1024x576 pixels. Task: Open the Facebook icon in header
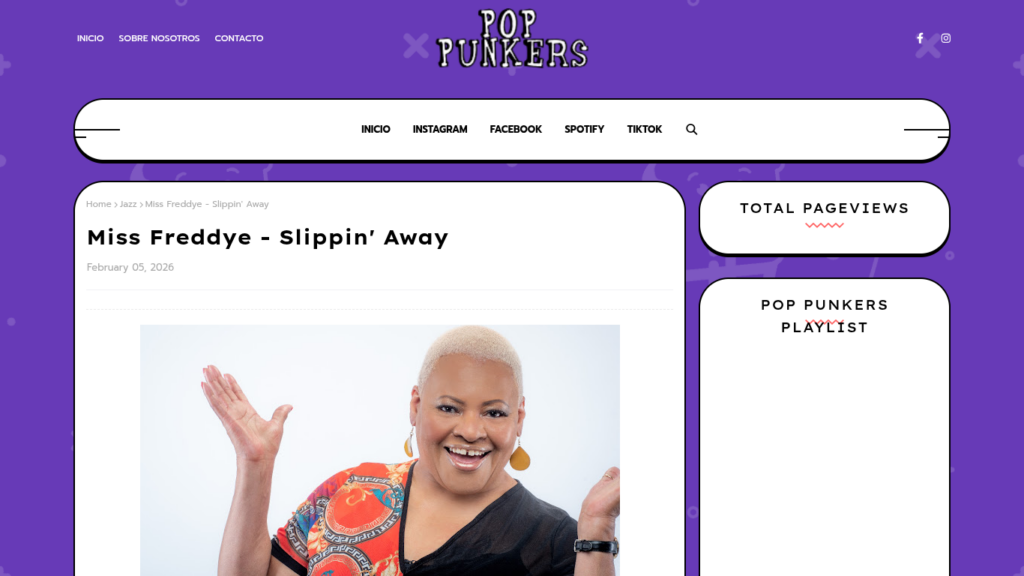coord(920,38)
